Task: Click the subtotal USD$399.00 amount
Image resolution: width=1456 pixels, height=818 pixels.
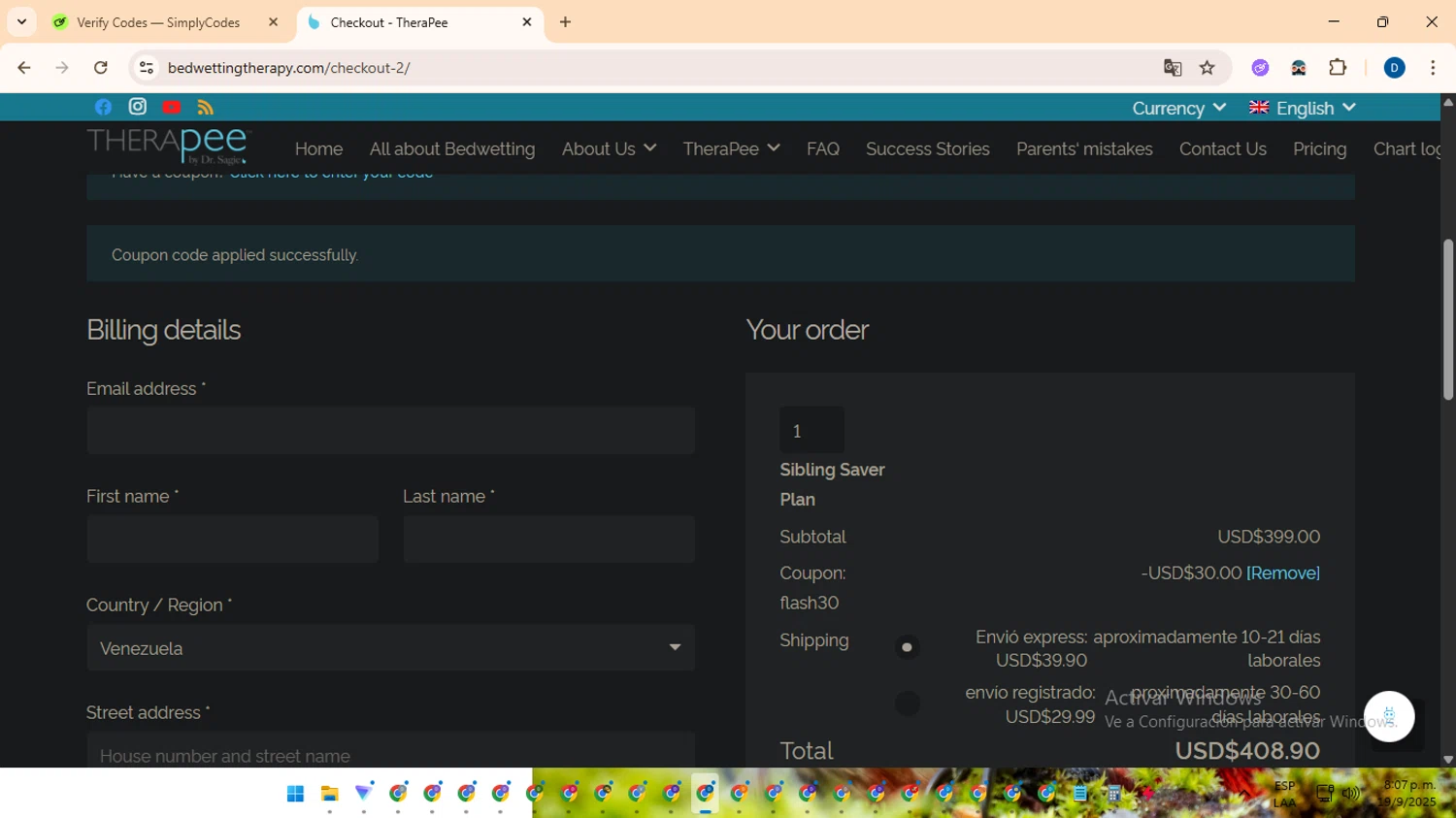Action: (1269, 537)
